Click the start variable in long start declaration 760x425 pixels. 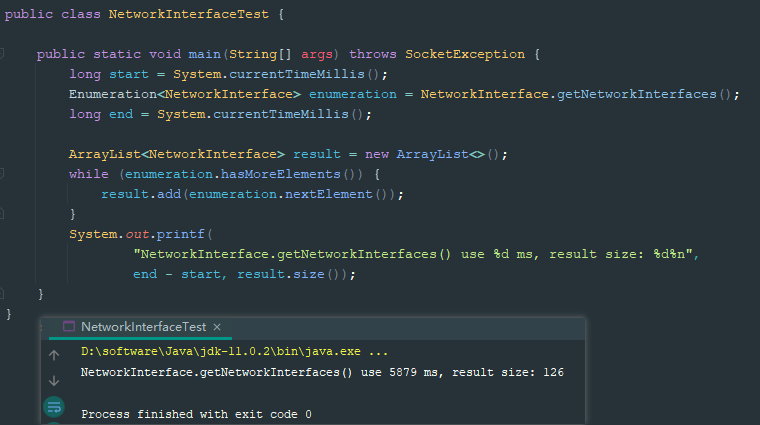point(128,74)
